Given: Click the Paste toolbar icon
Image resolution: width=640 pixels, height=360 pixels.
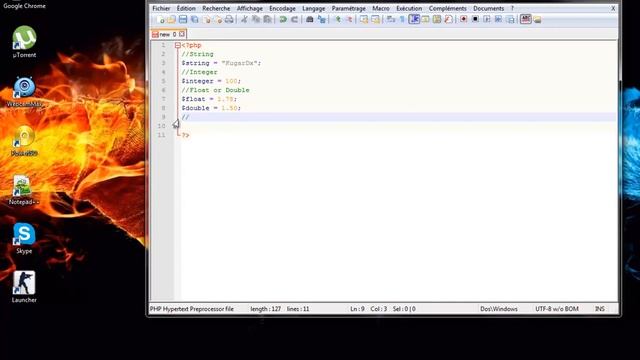Looking at the screenshot, I should click(x=267, y=19).
